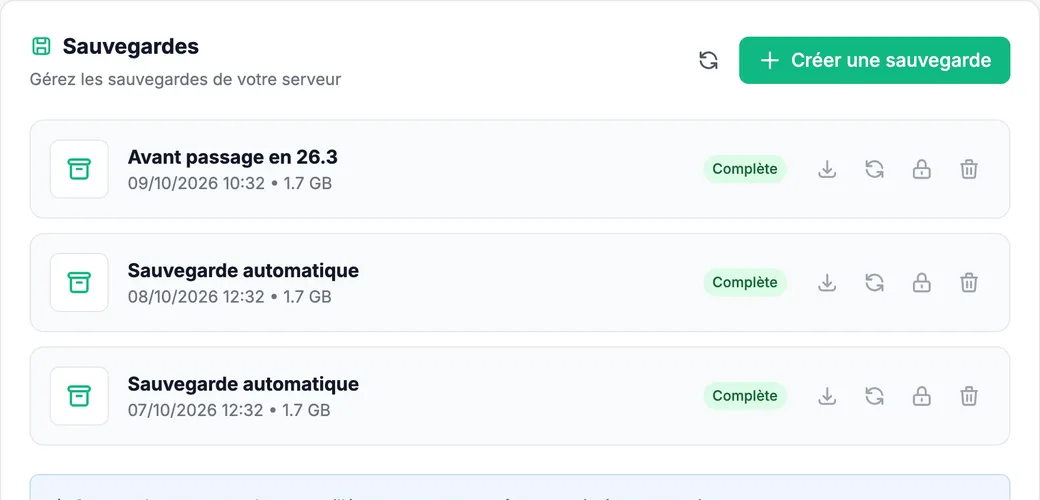Click the text 07/10/2026 12:32 • 1.7 GB
The width and height of the screenshot is (1040, 500).
(229, 410)
